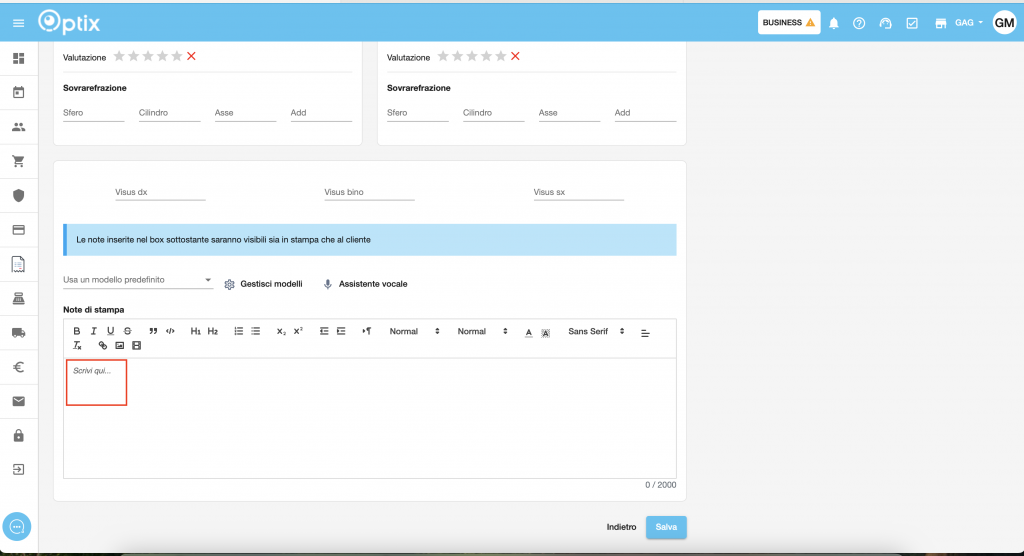Open the mail envelope sidebar icon

tap(18, 401)
